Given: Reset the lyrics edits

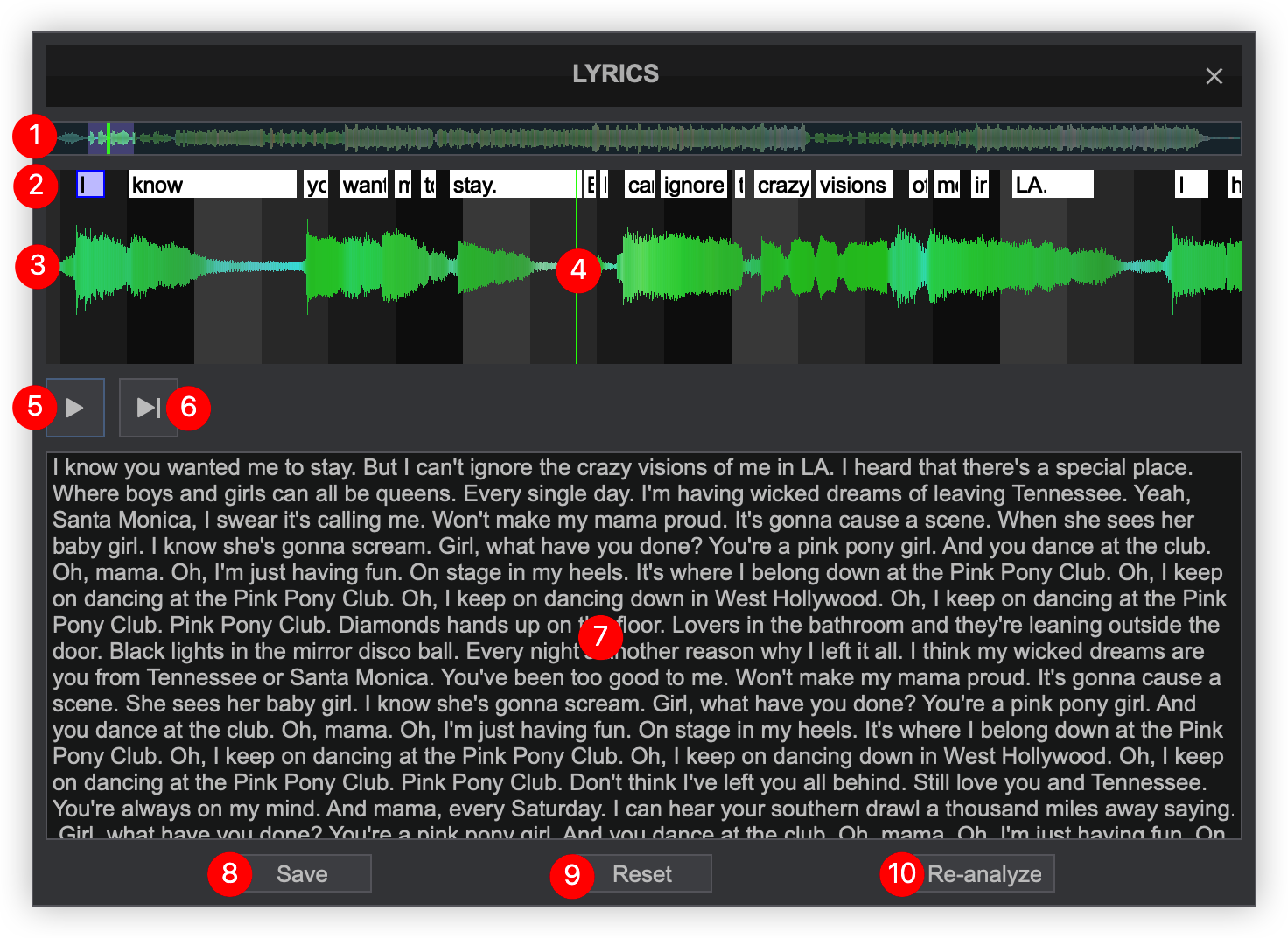Looking at the screenshot, I should (641, 874).
